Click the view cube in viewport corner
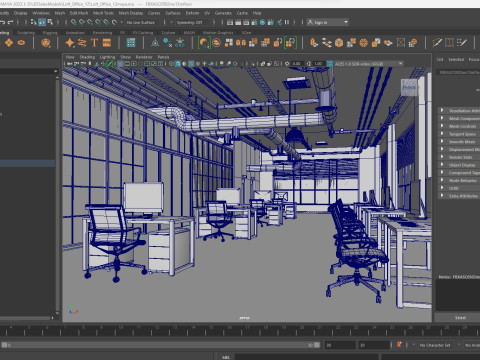This screenshot has width=480, height=360. tap(409, 87)
